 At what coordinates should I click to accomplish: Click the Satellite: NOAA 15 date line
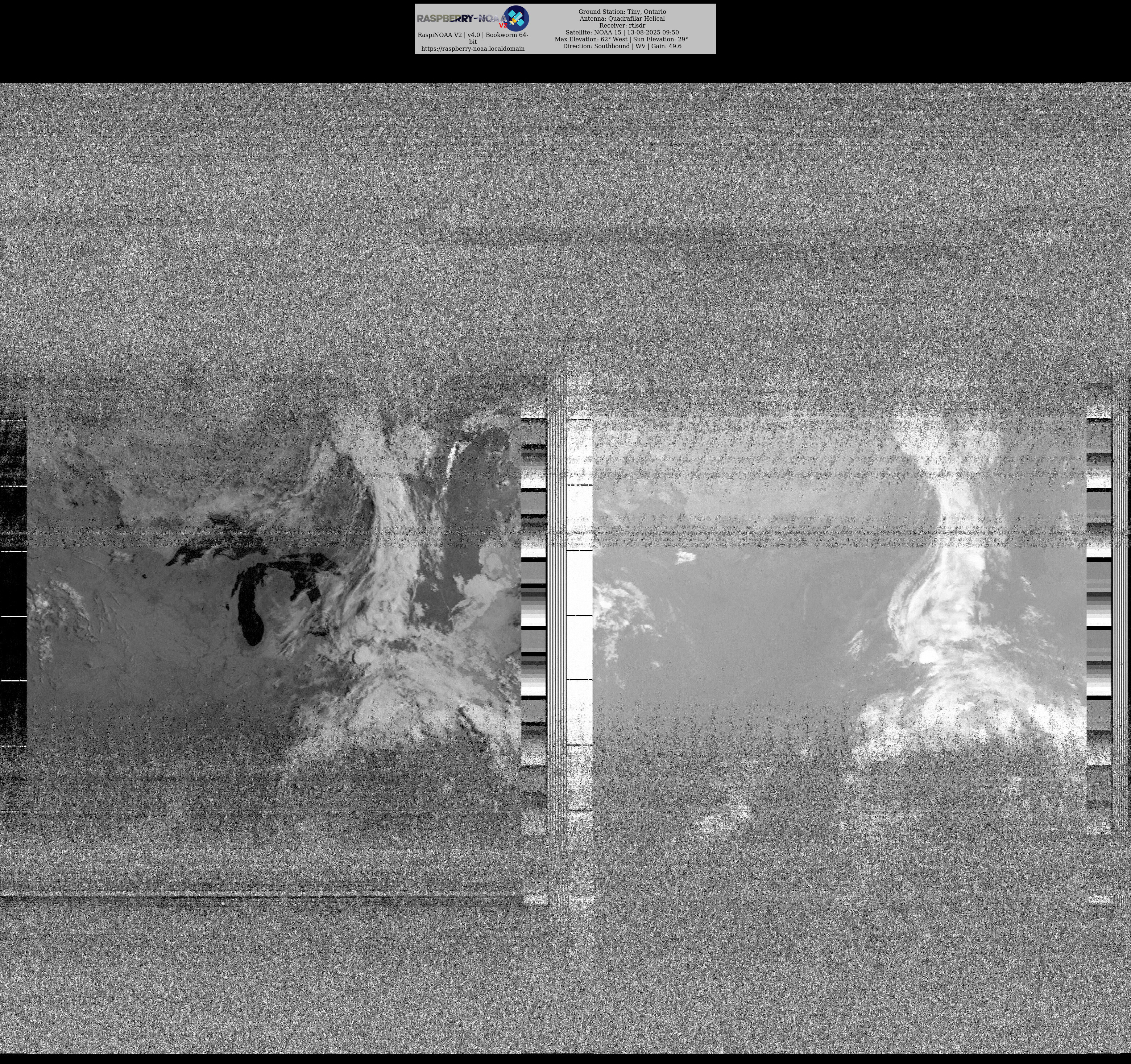point(622,32)
